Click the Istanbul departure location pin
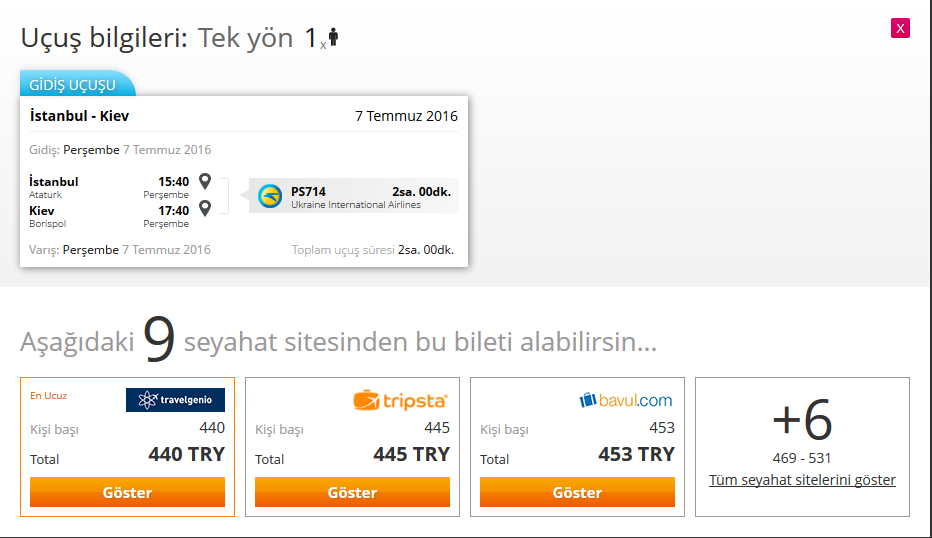 (205, 181)
